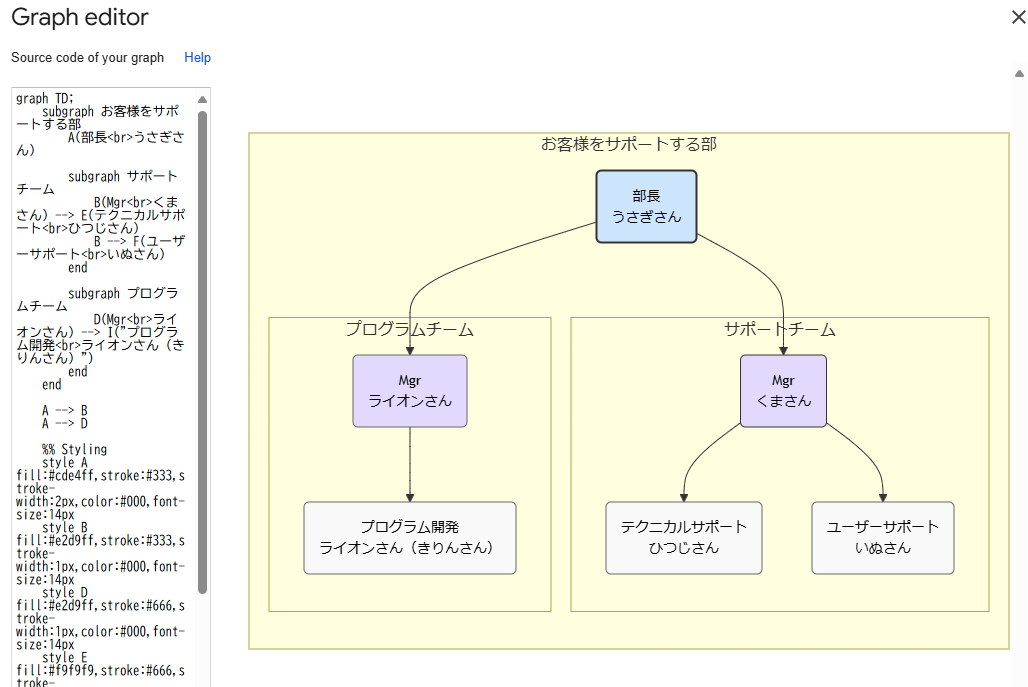Click the 'style A' code line
The image size is (1028, 687).
[64, 463]
